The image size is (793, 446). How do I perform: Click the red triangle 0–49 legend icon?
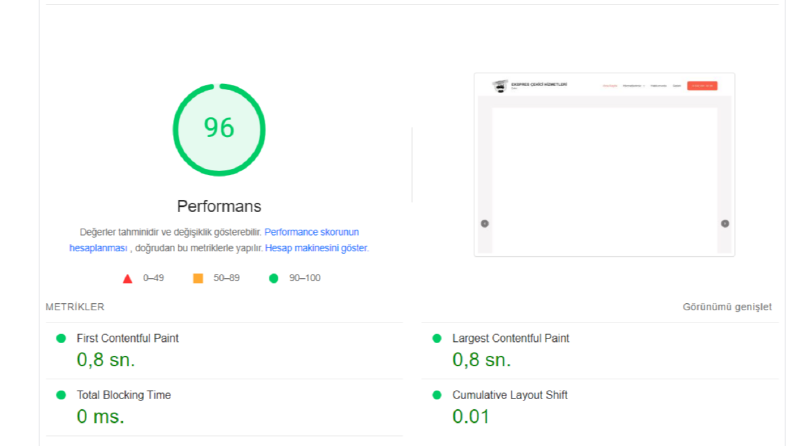pyautogui.click(x=127, y=279)
